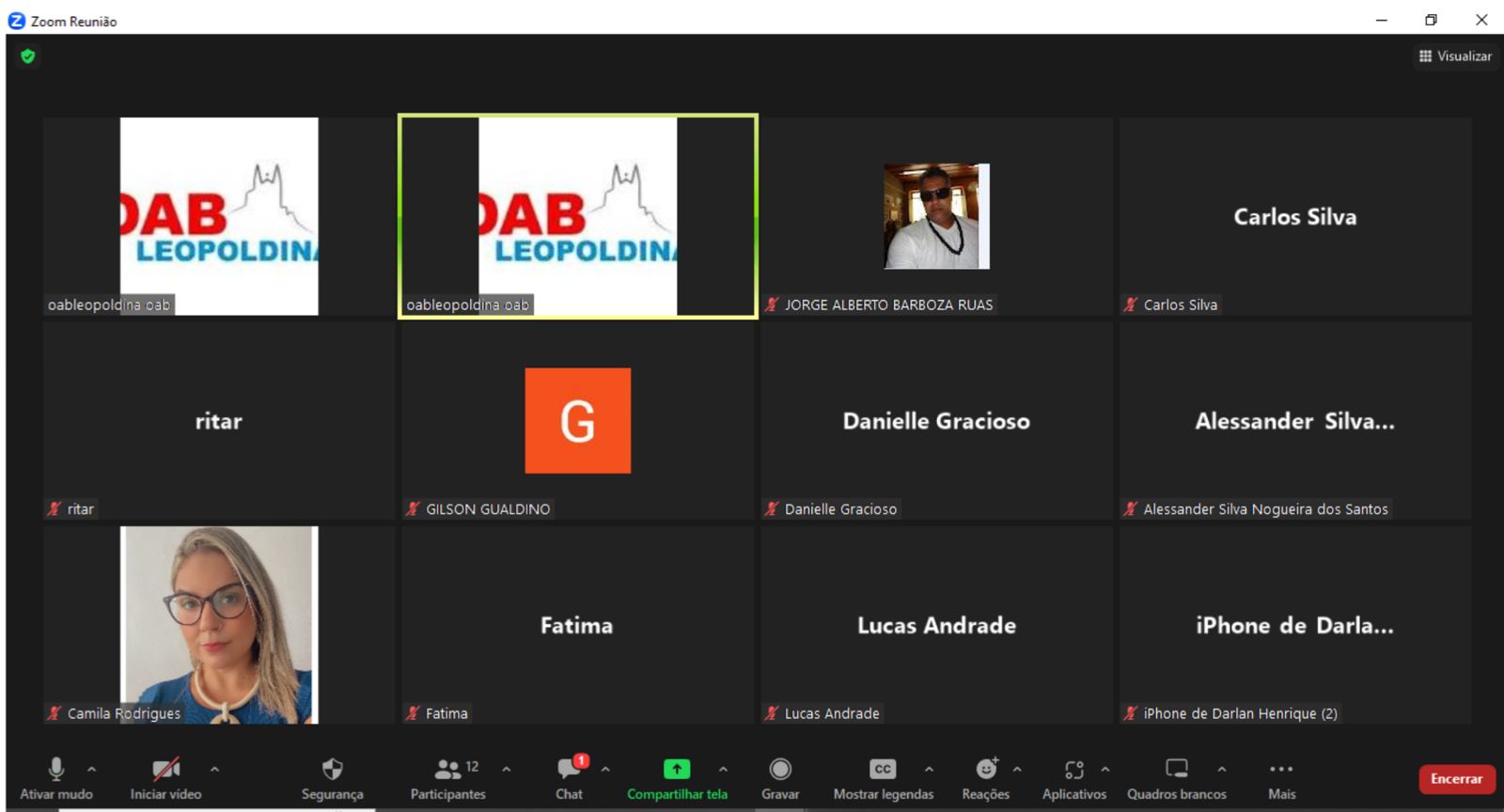Click the muted mic icon of Alessander Silva Nogueira
Image resolution: width=1504 pixels, height=812 pixels.
[x=1131, y=508]
